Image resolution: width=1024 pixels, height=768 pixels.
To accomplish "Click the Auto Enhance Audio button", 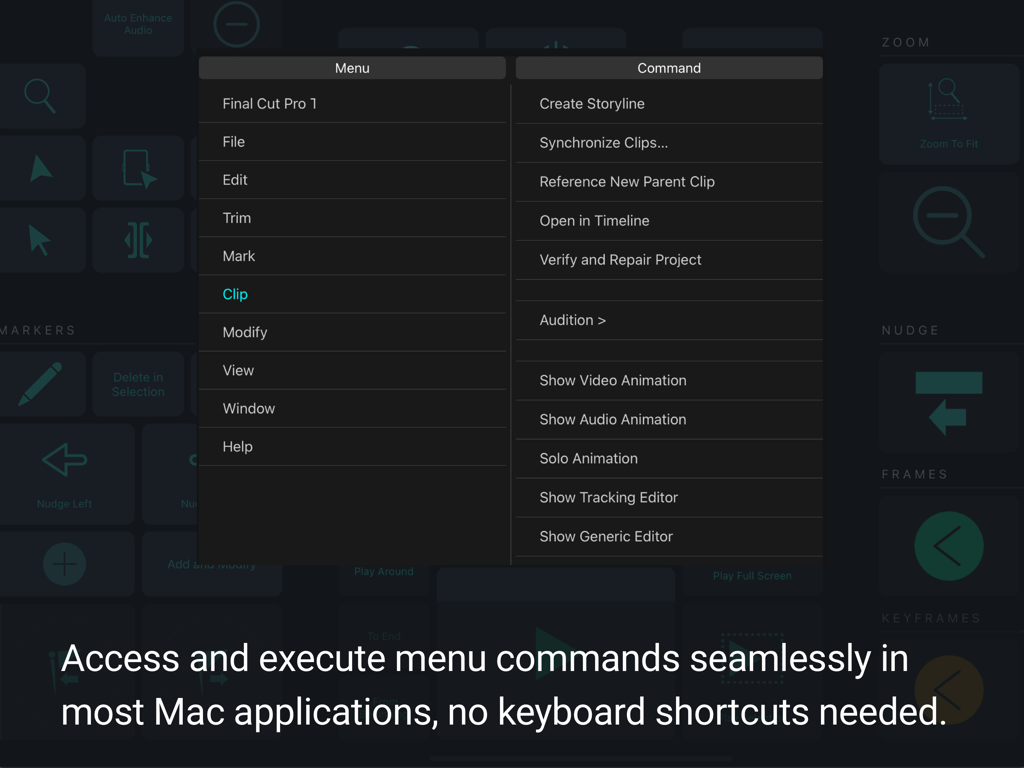I will [x=138, y=23].
